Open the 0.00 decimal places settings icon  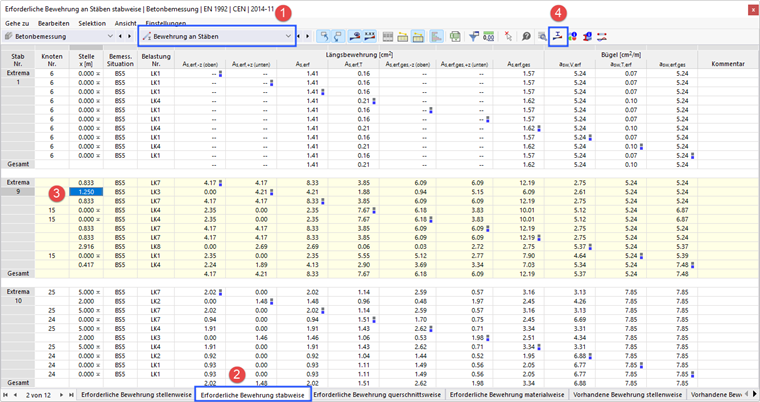(488, 36)
